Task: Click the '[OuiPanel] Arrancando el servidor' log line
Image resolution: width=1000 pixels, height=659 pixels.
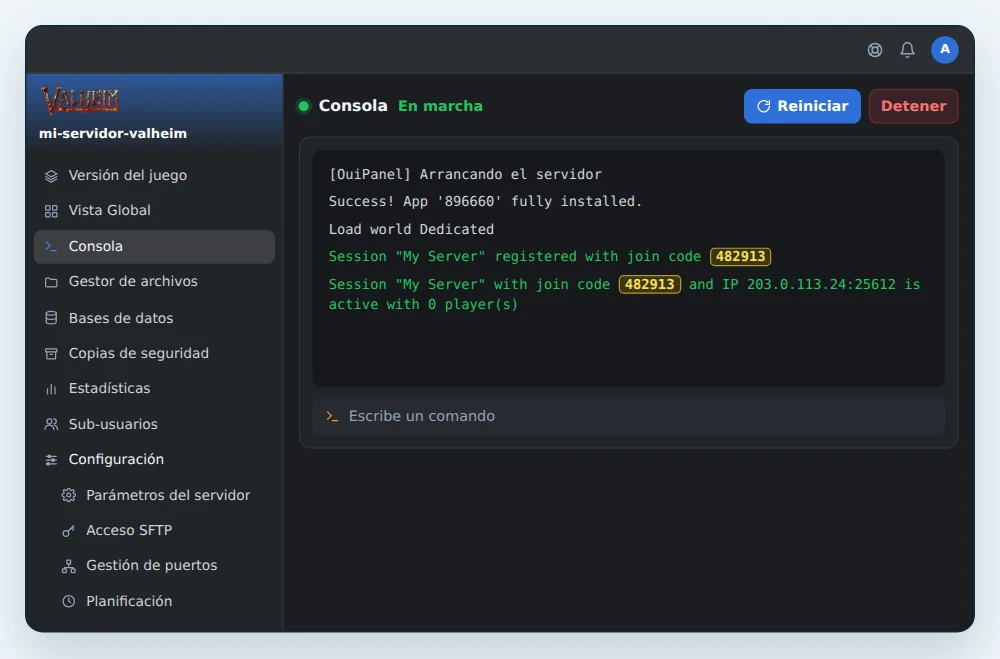Action: 465,174
